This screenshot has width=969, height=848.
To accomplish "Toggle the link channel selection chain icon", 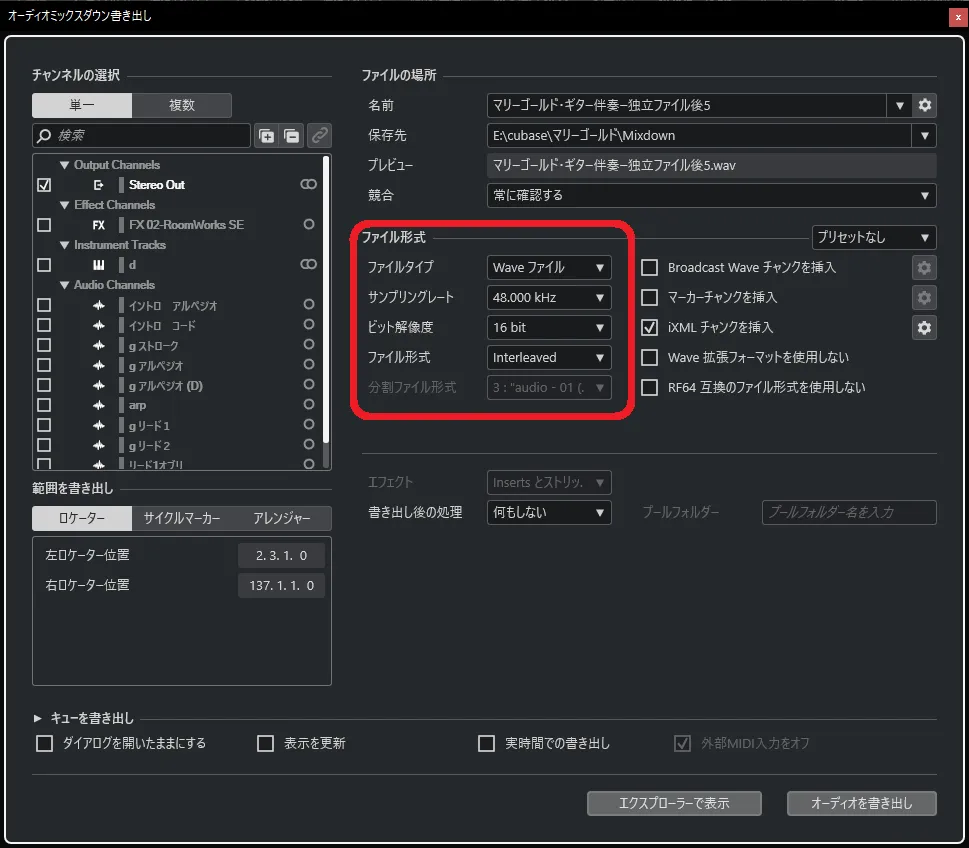I will [x=318, y=135].
